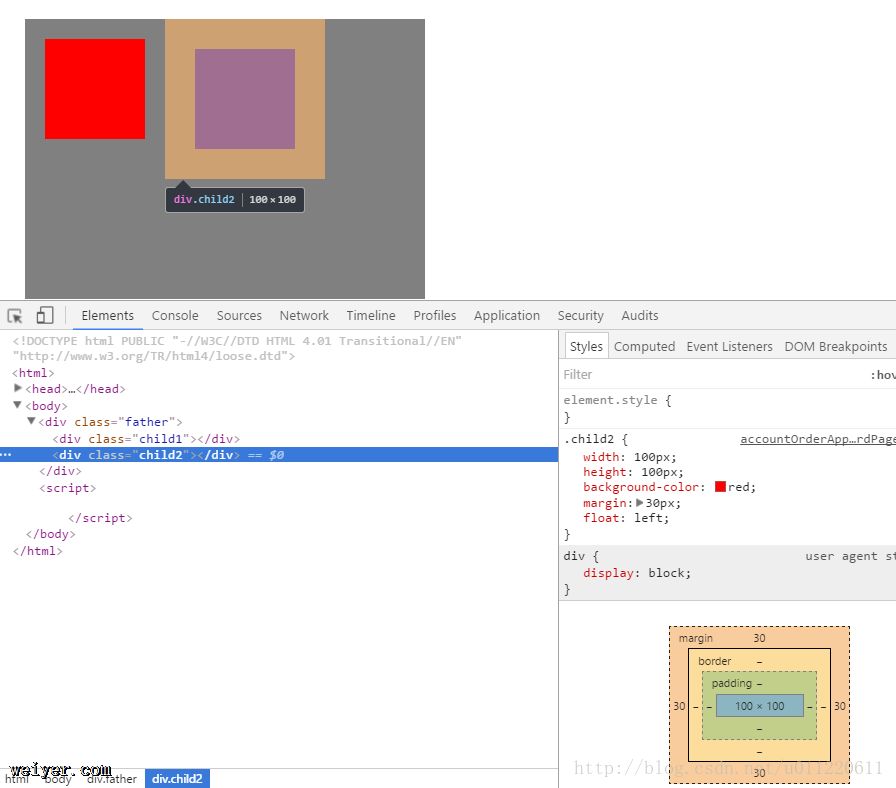Open the Sources panel tab
896x788 pixels.
(239, 316)
